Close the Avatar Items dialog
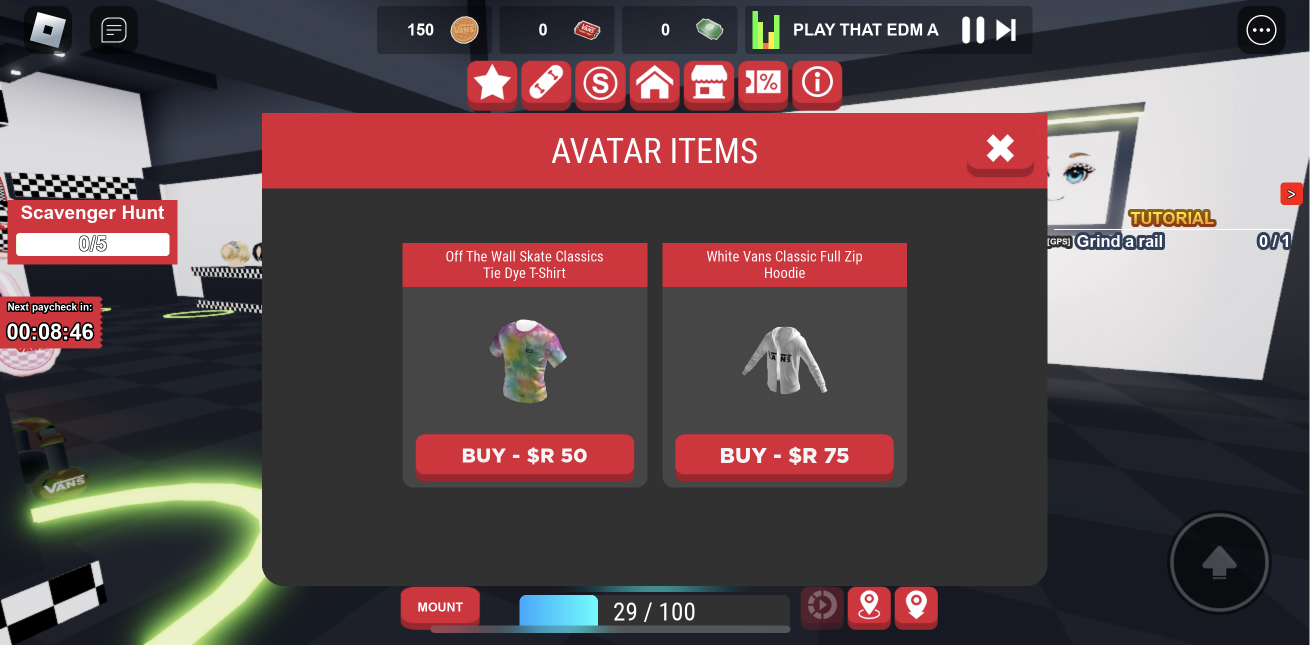This screenshot has width=1310, height=646. tap(1000, 150)
